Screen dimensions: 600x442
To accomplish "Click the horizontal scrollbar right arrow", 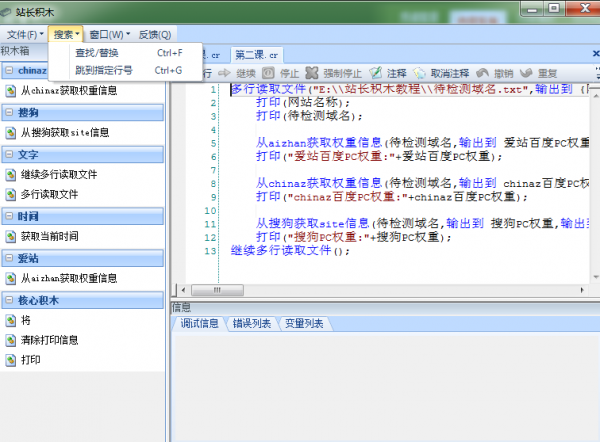I will [582, 290].
